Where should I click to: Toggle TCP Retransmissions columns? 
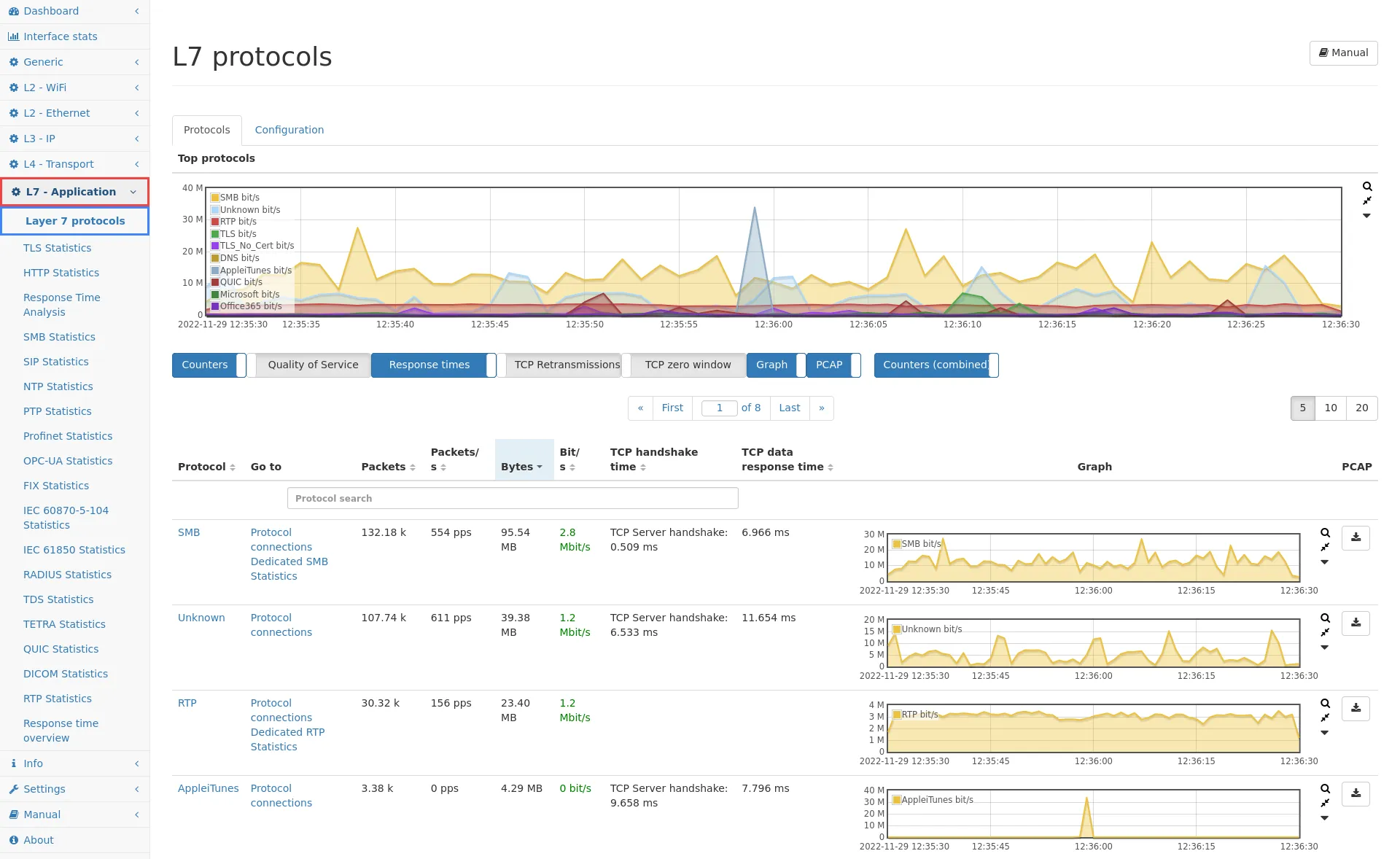pos(566,365)
